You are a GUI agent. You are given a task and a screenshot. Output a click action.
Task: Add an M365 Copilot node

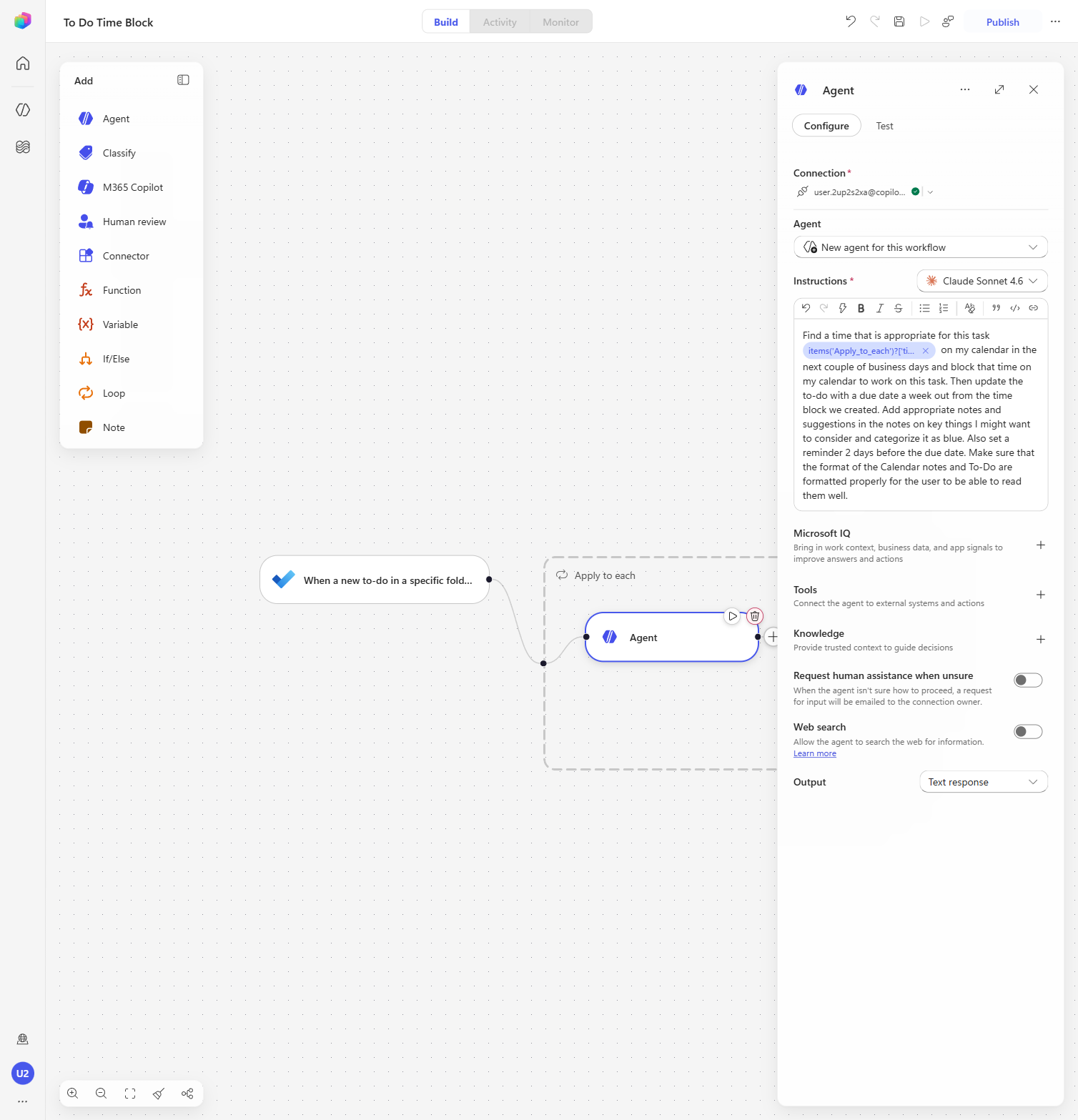pyautogui.click(x=132, y=187)
